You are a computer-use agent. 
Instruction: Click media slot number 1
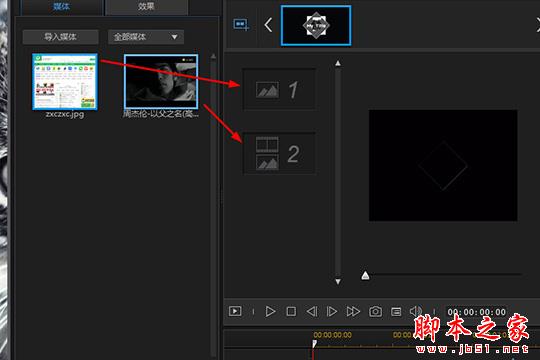pyautogui.click(x=279, y=90)
